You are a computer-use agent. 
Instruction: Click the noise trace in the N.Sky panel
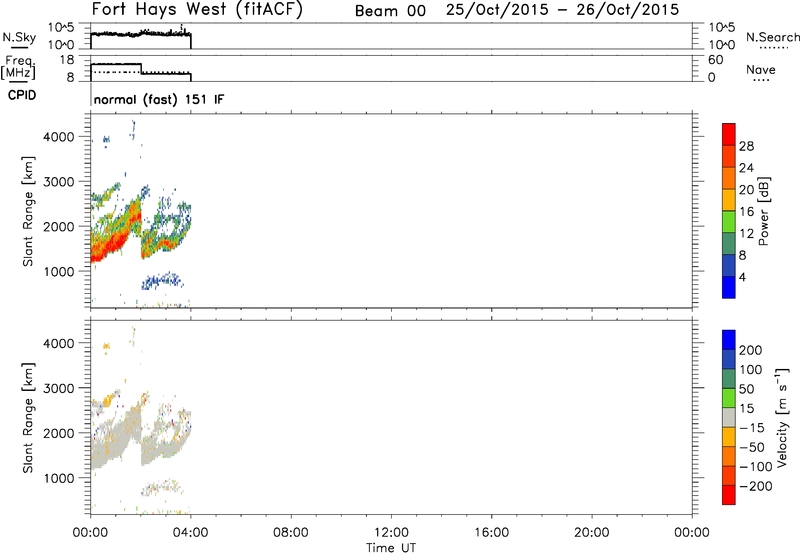141,34
